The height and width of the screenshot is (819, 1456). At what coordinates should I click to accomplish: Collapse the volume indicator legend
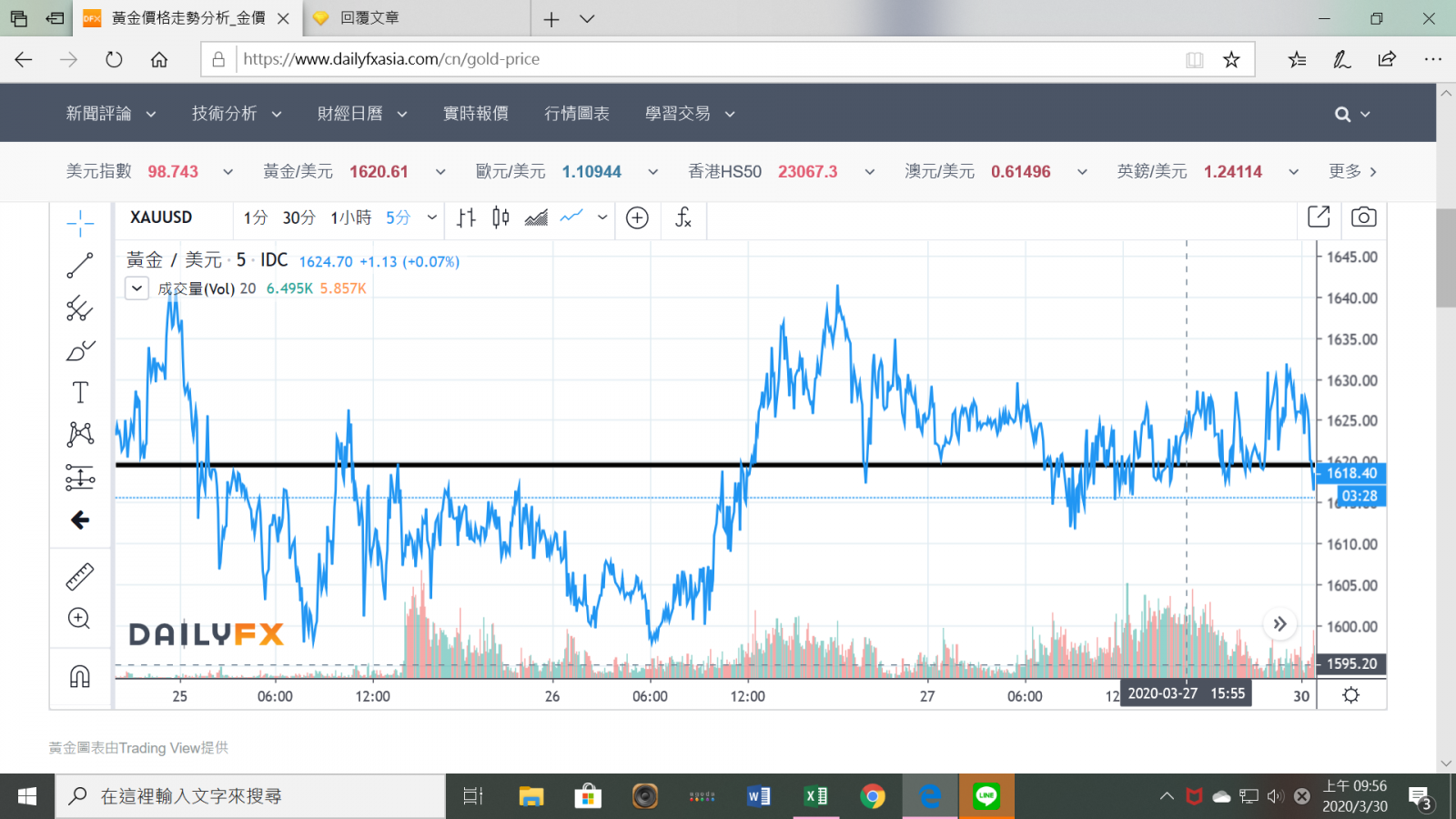click(136, 288)
